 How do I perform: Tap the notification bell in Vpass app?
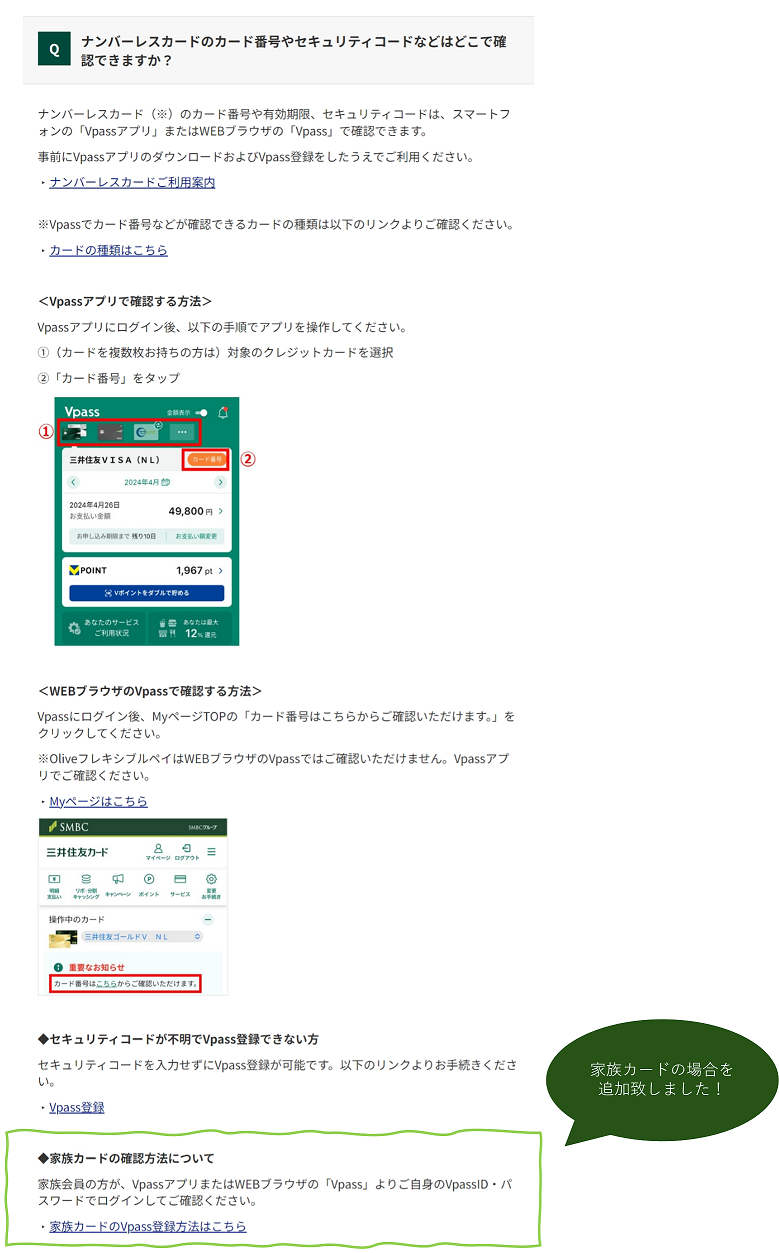(x=222, y=412)
